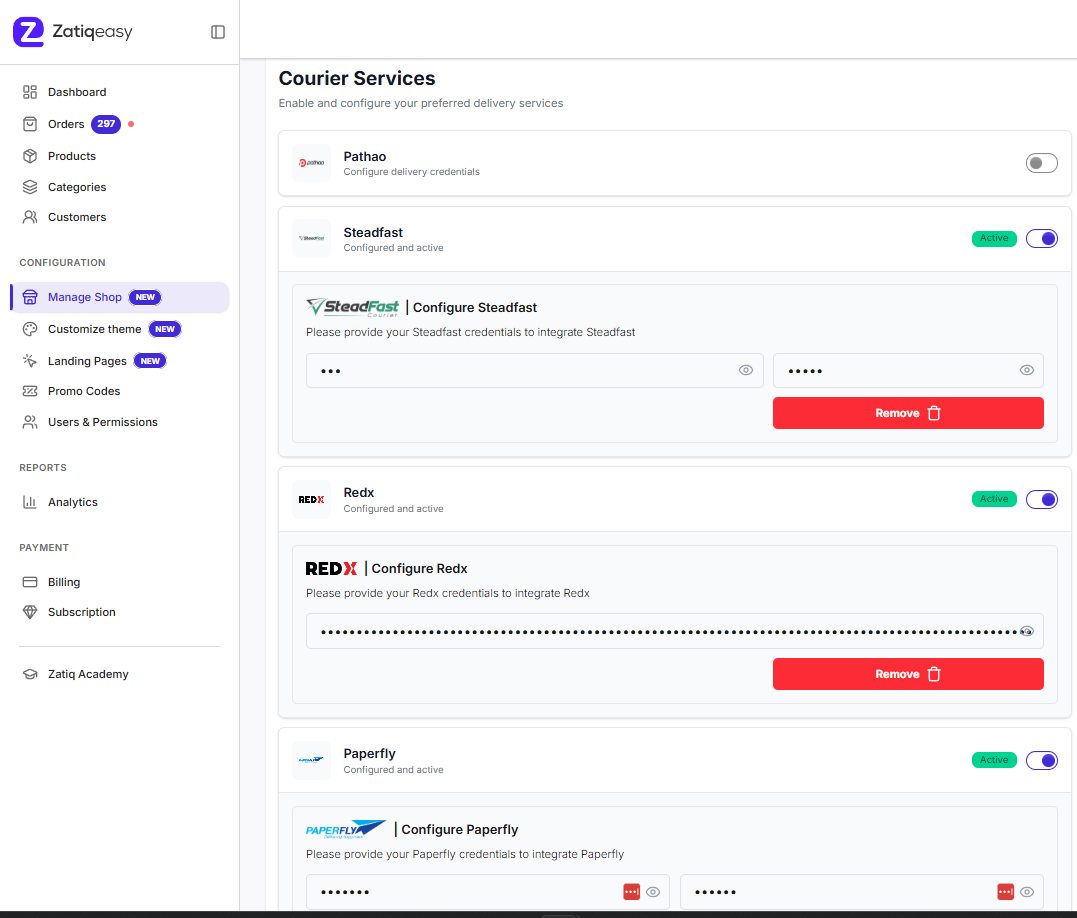Show the hidden Redx credential value
The image size is (1077, 918).
click(x=1026, y=631)
